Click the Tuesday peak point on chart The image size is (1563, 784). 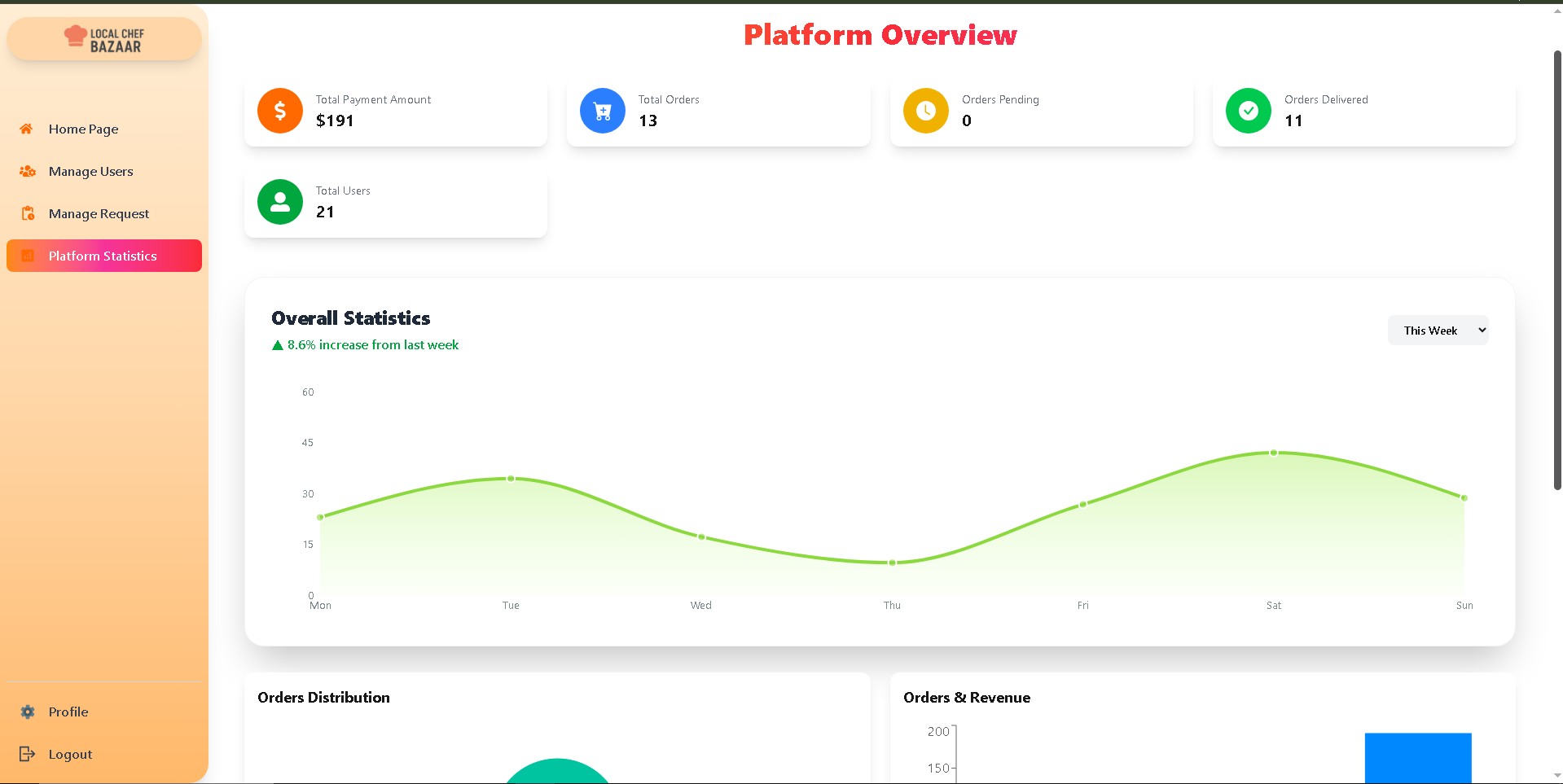(x=511, y=479)
